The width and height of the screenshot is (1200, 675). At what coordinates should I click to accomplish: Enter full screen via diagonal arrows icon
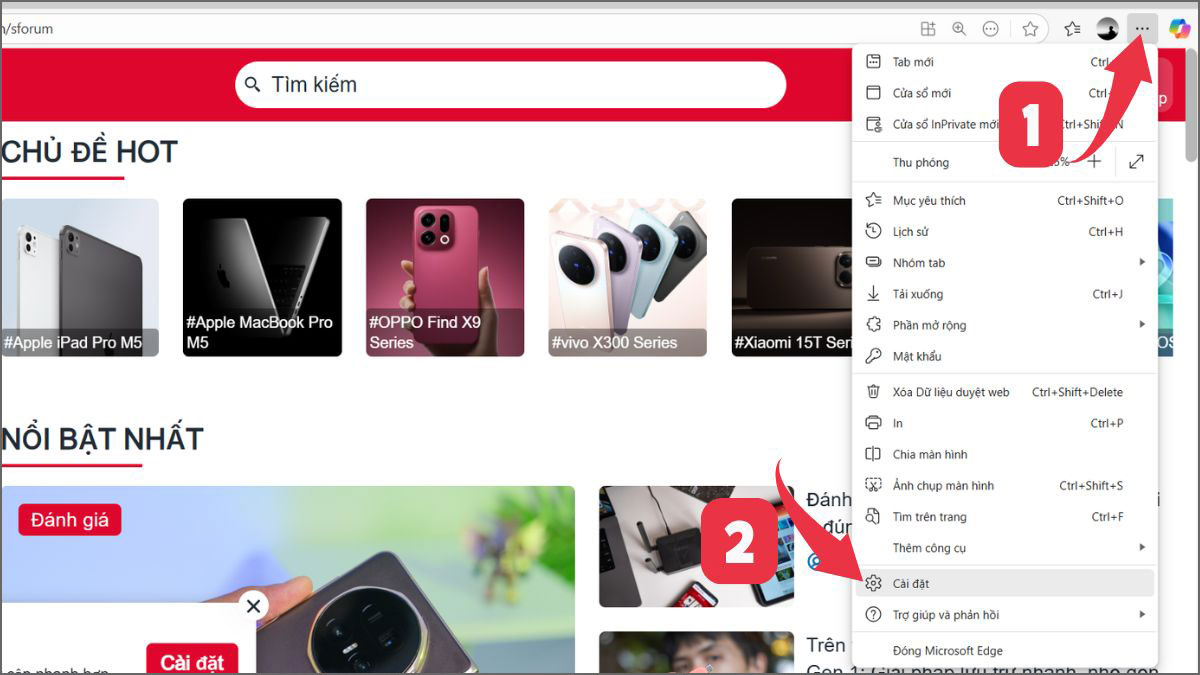pyautogui.click(x=1136, y=161)
